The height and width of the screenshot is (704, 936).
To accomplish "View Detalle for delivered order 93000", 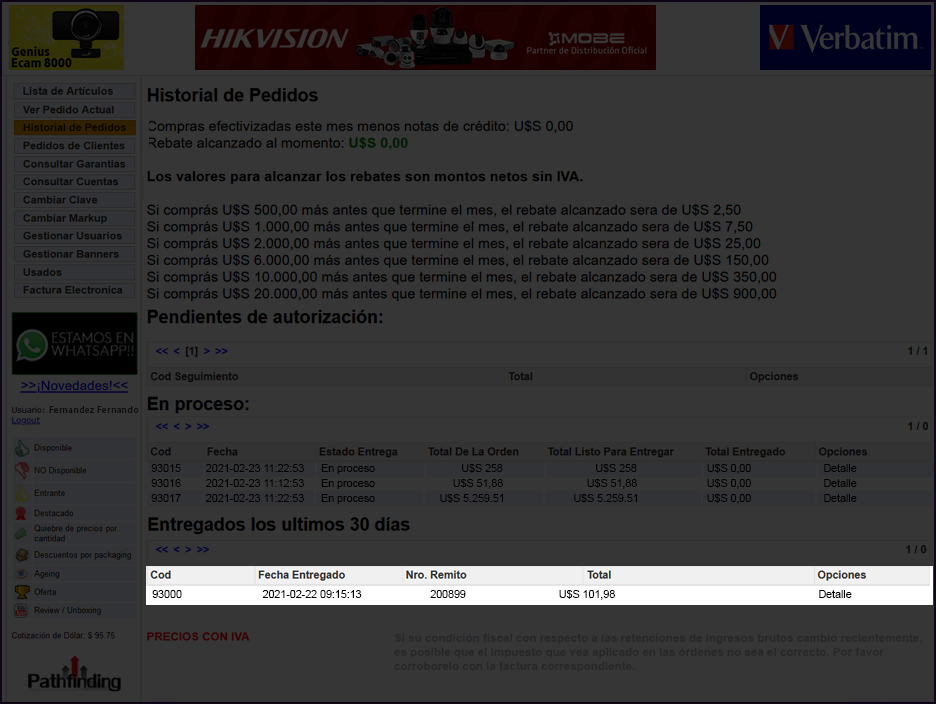I will pyautogui.click(x=835, y=594).
